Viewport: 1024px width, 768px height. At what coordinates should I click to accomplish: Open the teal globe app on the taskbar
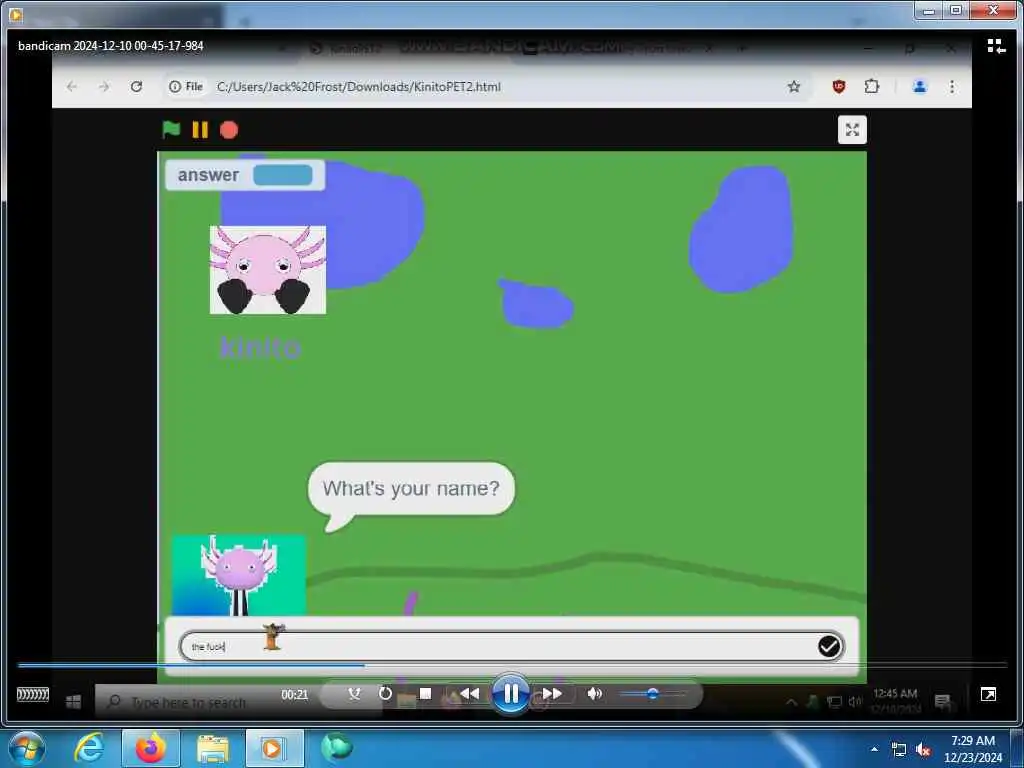[337, 748]
